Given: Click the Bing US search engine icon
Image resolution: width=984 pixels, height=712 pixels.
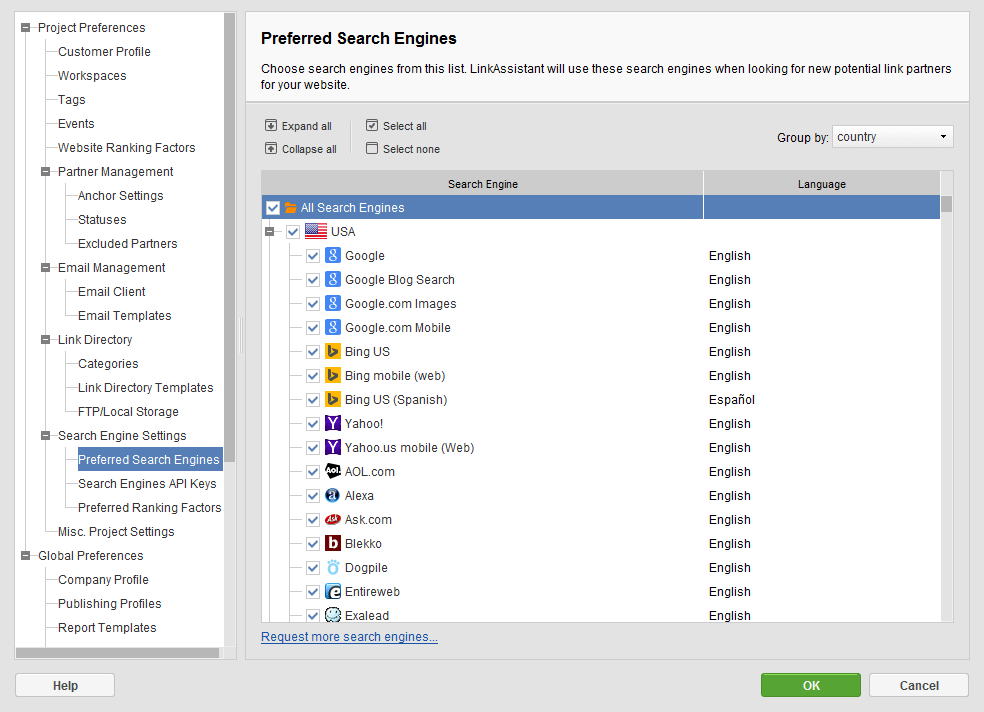Looking at the screenshot, I should coord(333,351).
